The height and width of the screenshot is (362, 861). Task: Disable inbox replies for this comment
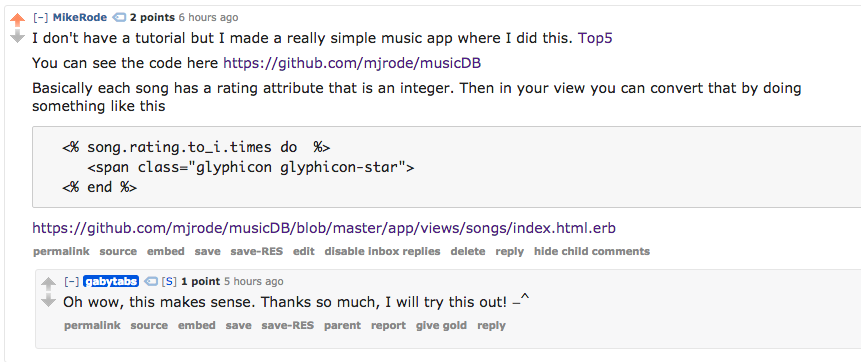pos(382,252)
